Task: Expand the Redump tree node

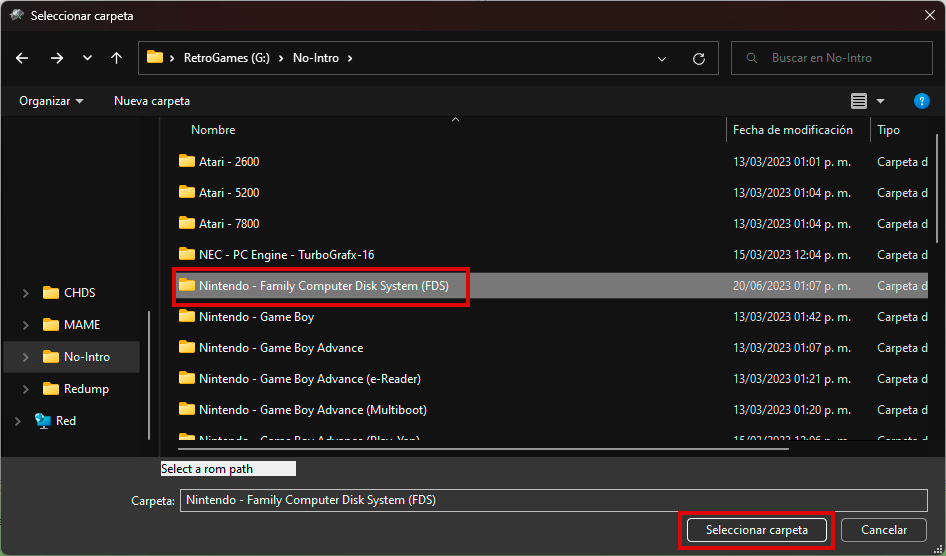Action: (x=25, y=389)
